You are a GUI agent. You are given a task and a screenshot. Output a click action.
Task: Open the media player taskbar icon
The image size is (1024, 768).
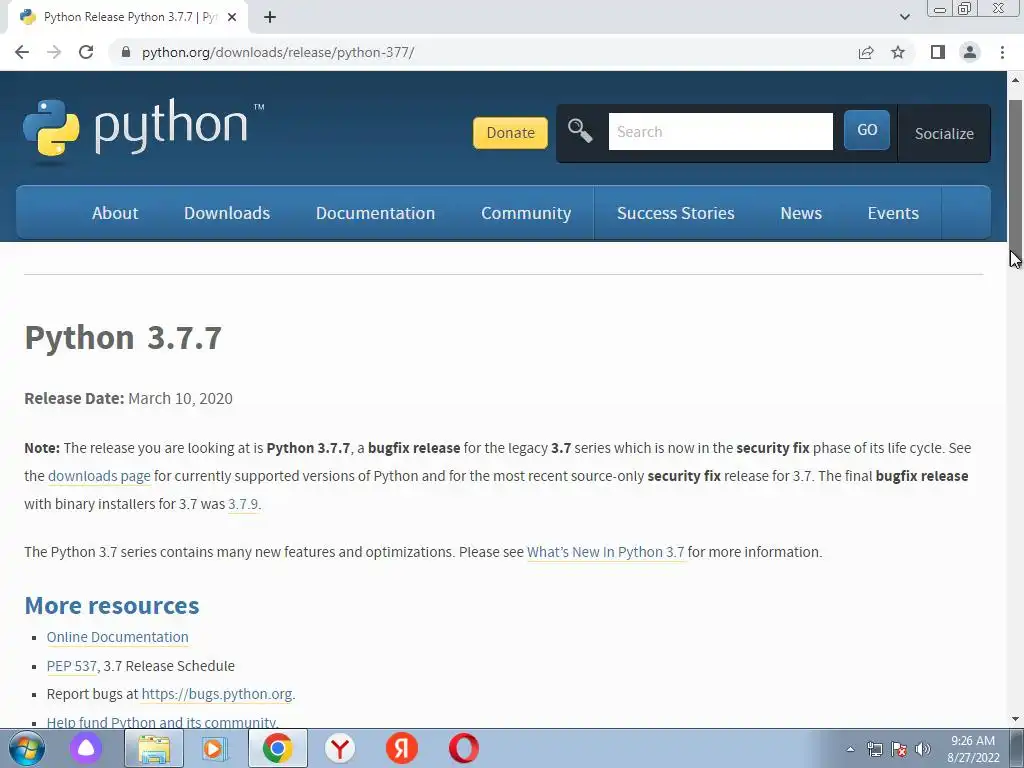pyautogui.click(x=214, y=748)
